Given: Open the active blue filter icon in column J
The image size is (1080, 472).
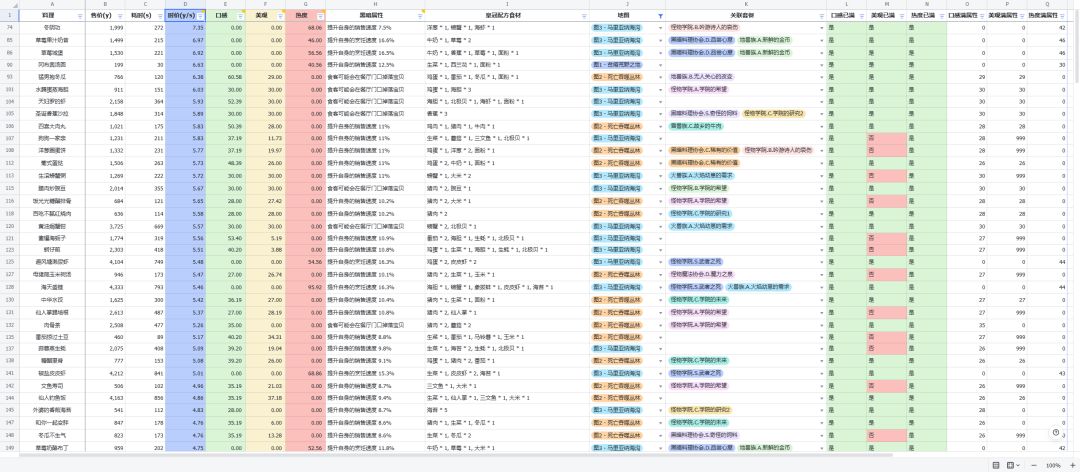Looking at the screenshot, I should (x=661, y=15).
